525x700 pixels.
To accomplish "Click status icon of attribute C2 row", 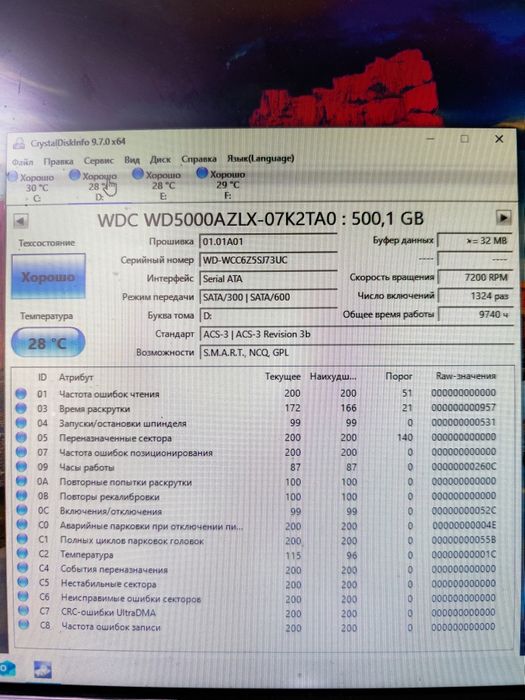I will click(x=22, y=554).
